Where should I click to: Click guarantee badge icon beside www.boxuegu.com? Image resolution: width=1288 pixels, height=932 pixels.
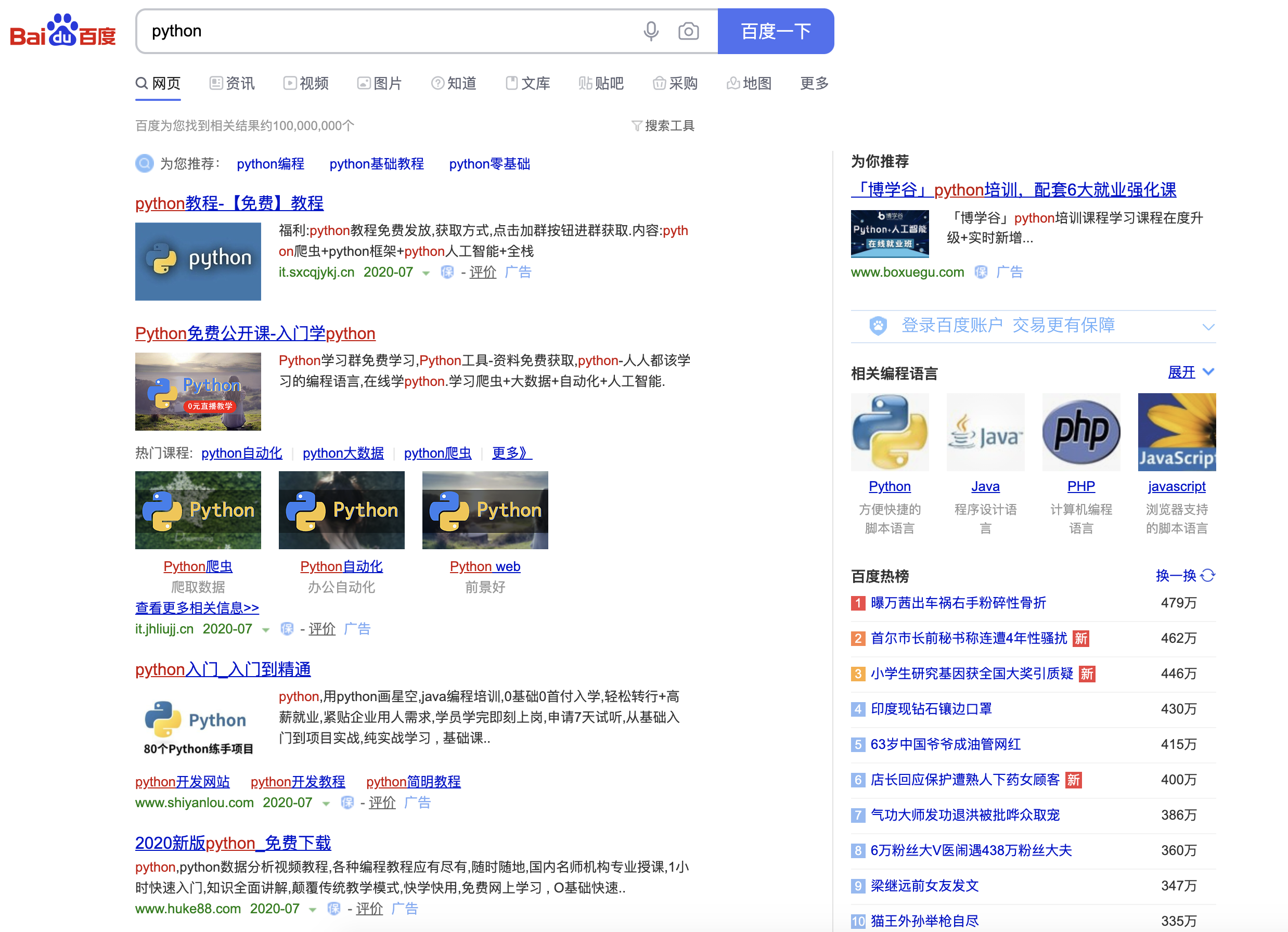981,273
